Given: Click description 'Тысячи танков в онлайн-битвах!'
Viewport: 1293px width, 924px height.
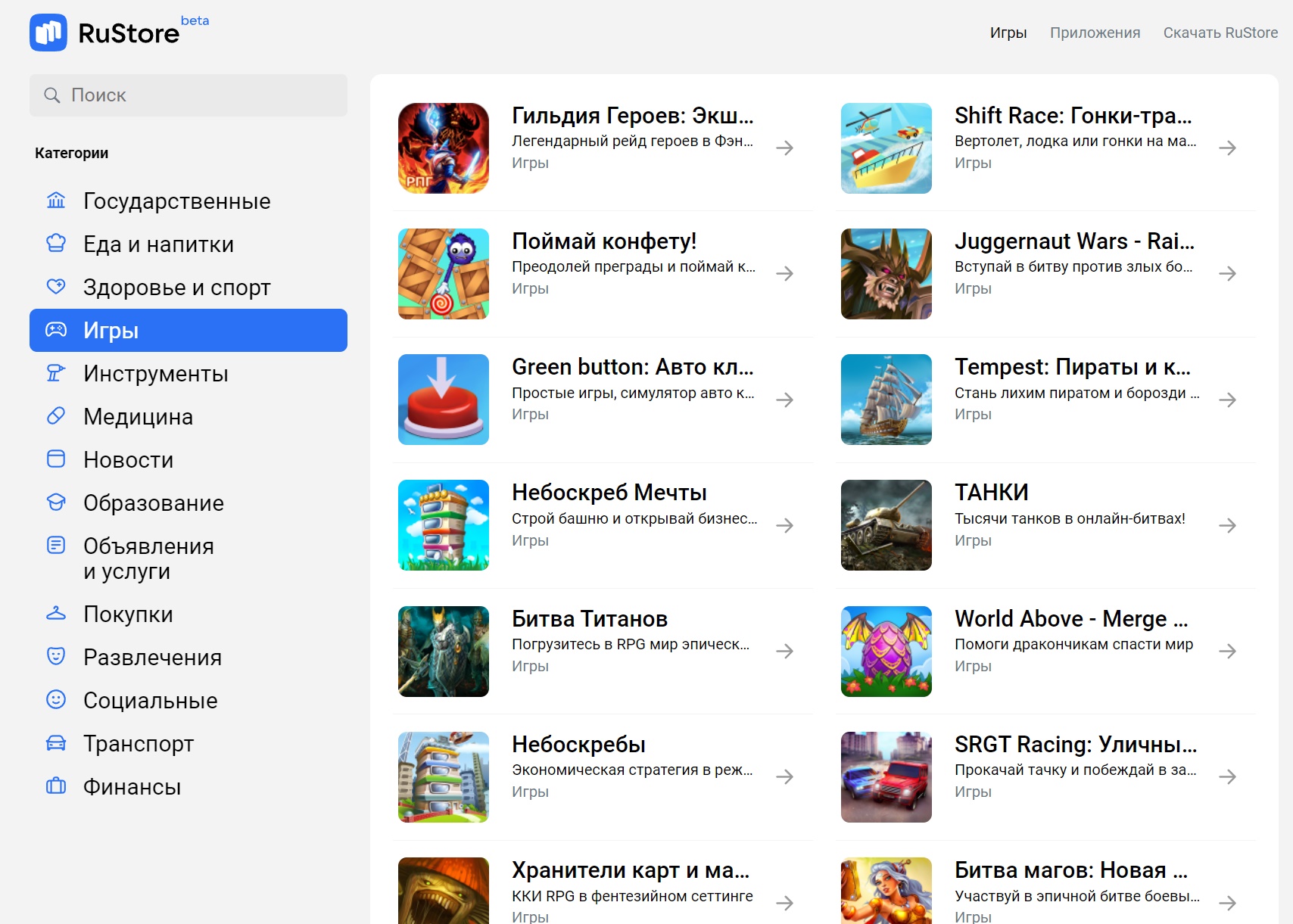Looking at the screenshot, I should pos(1070,518).
